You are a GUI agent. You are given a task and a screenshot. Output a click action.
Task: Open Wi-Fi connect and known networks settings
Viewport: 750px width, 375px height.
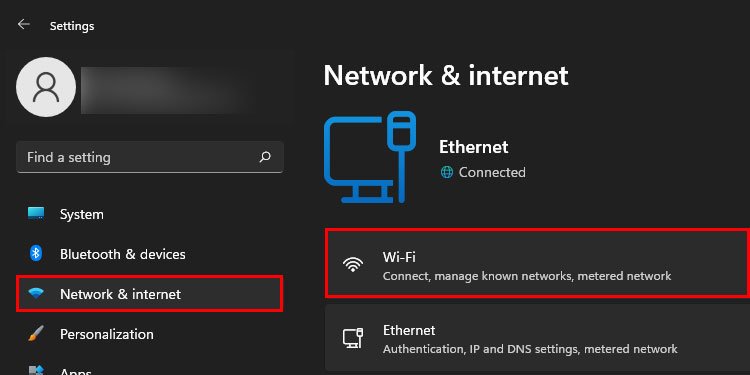pos(538,264)
